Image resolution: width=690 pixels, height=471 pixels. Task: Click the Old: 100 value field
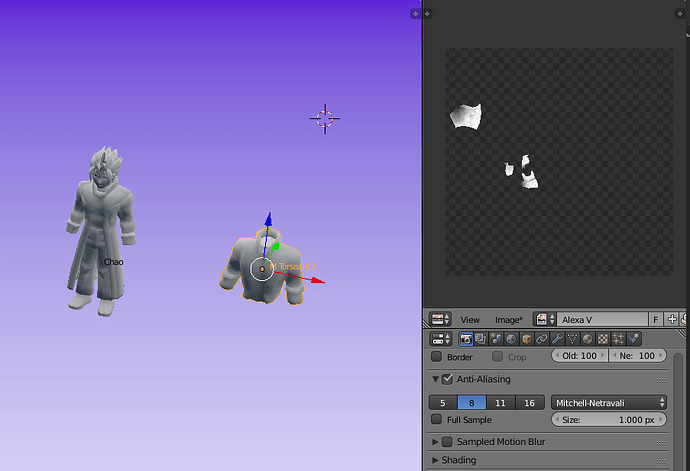[x=580, y=356]
